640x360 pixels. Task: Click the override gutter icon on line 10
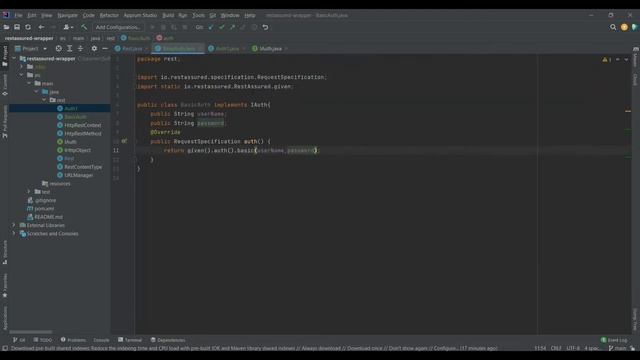[124, 141]
